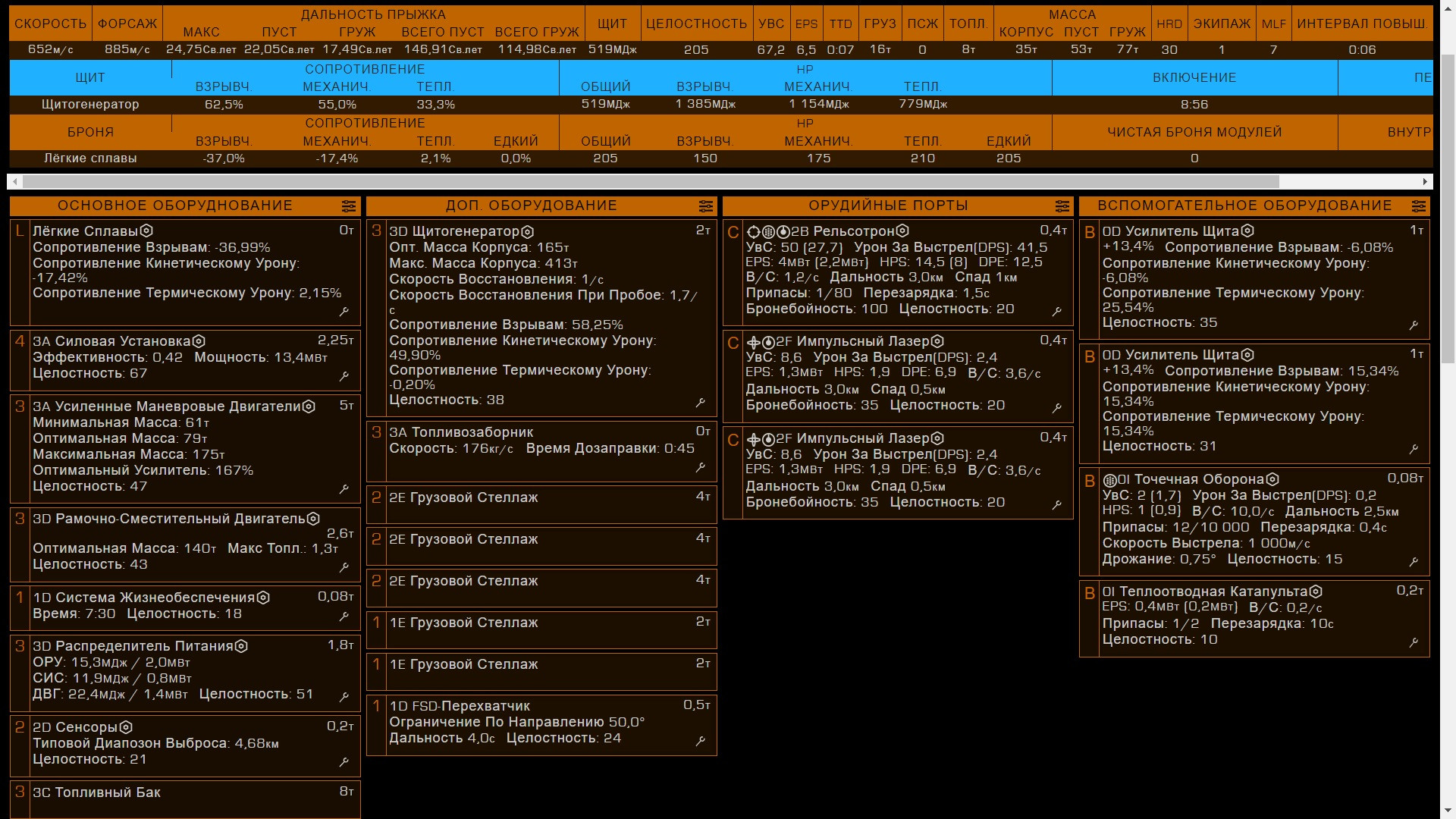This screenshot has width=1456, height=819.
Task: Open engineering wrench for Лёгкие Сплавы
Action: [x=344, y=312]
